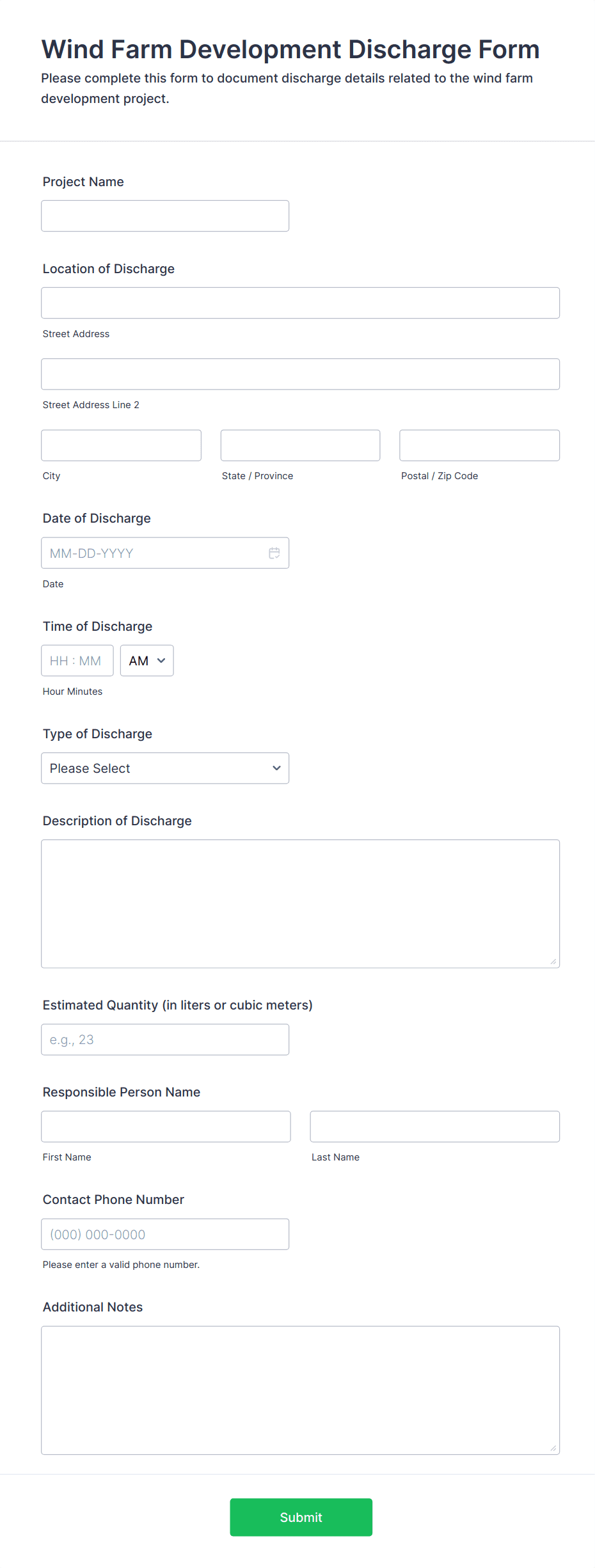595x1568 pixels.
Task: Focus the Additional Notes textarea
Action: [300, 1390]
